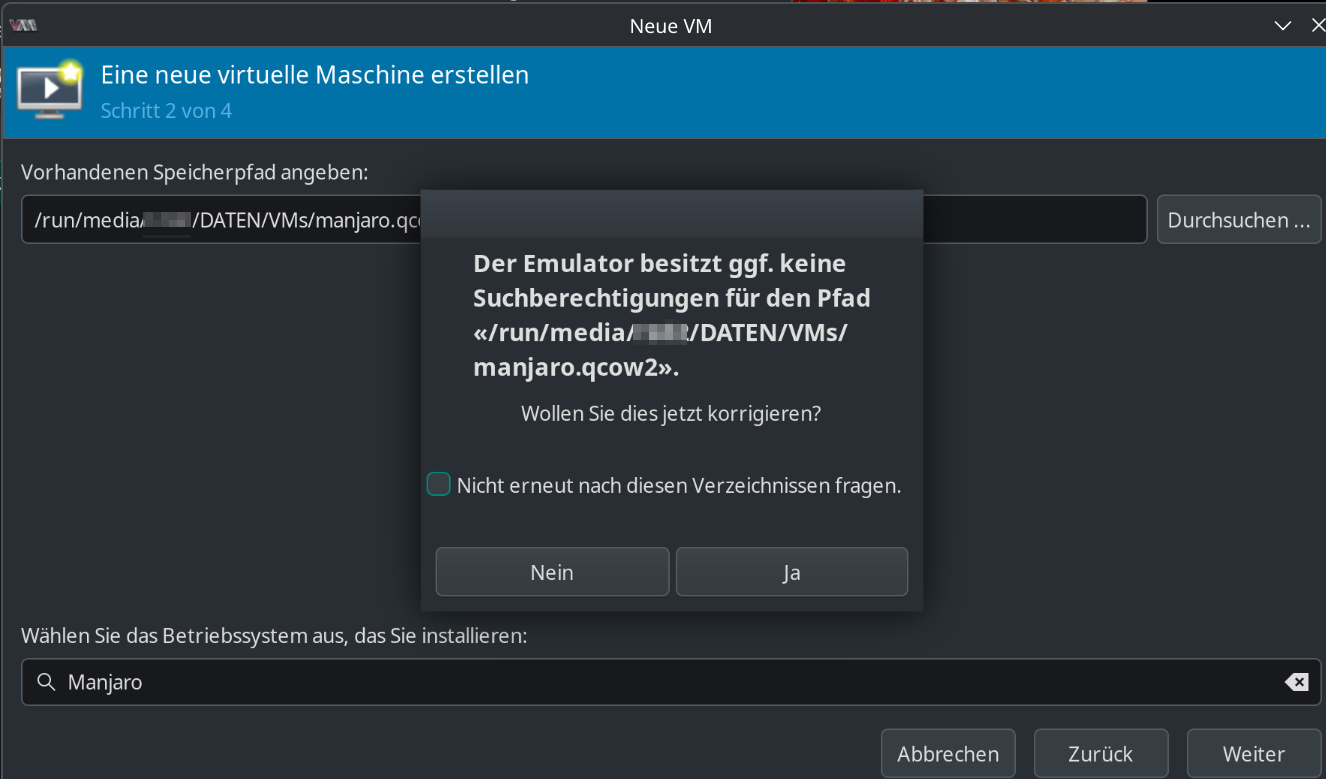The image size is (1326, 779).
Task: Enable 'Nicht erneut nach diesen Verzeichnissen fragen' checkbox
Action: (x=438, y=485)
